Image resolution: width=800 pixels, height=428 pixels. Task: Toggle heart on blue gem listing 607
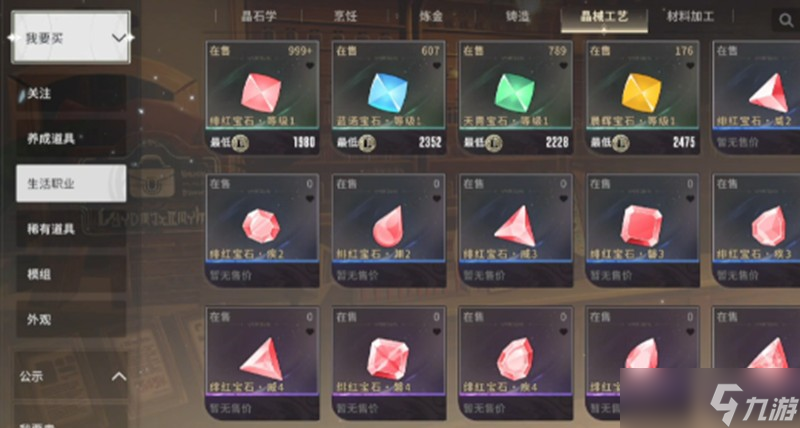point(437,66)
